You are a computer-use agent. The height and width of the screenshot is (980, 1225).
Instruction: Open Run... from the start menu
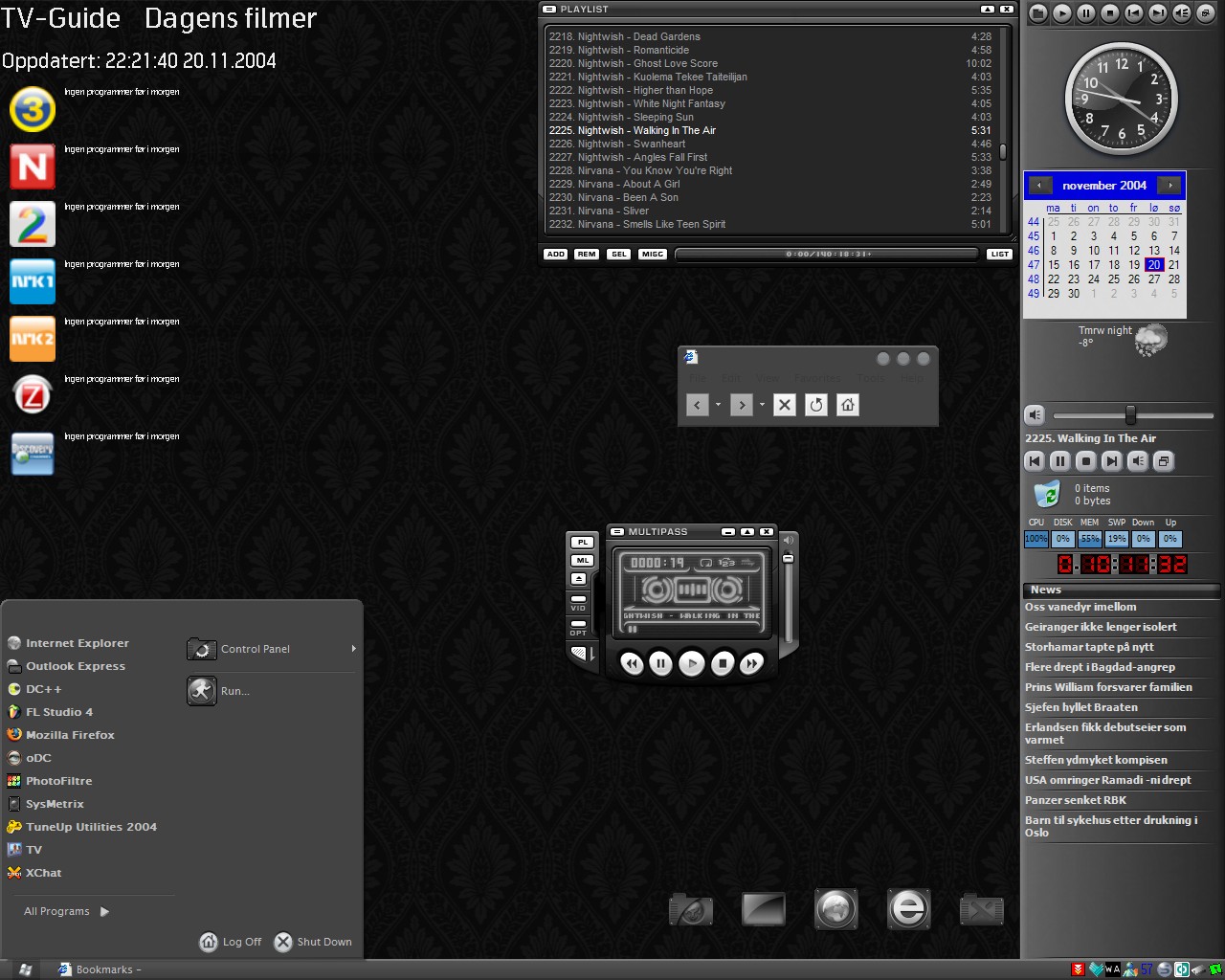(218, 691)
